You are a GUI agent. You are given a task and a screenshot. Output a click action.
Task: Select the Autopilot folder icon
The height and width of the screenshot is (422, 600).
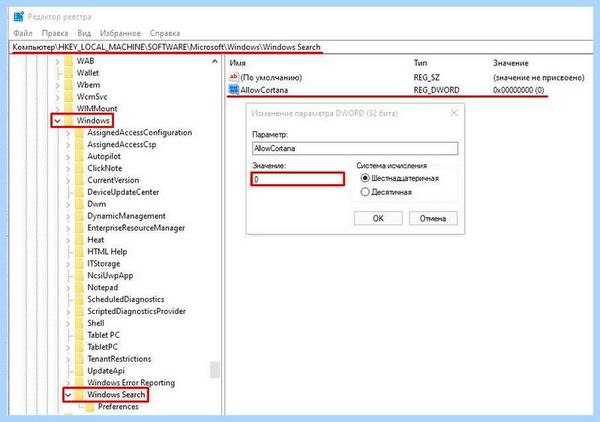point(79,156)
